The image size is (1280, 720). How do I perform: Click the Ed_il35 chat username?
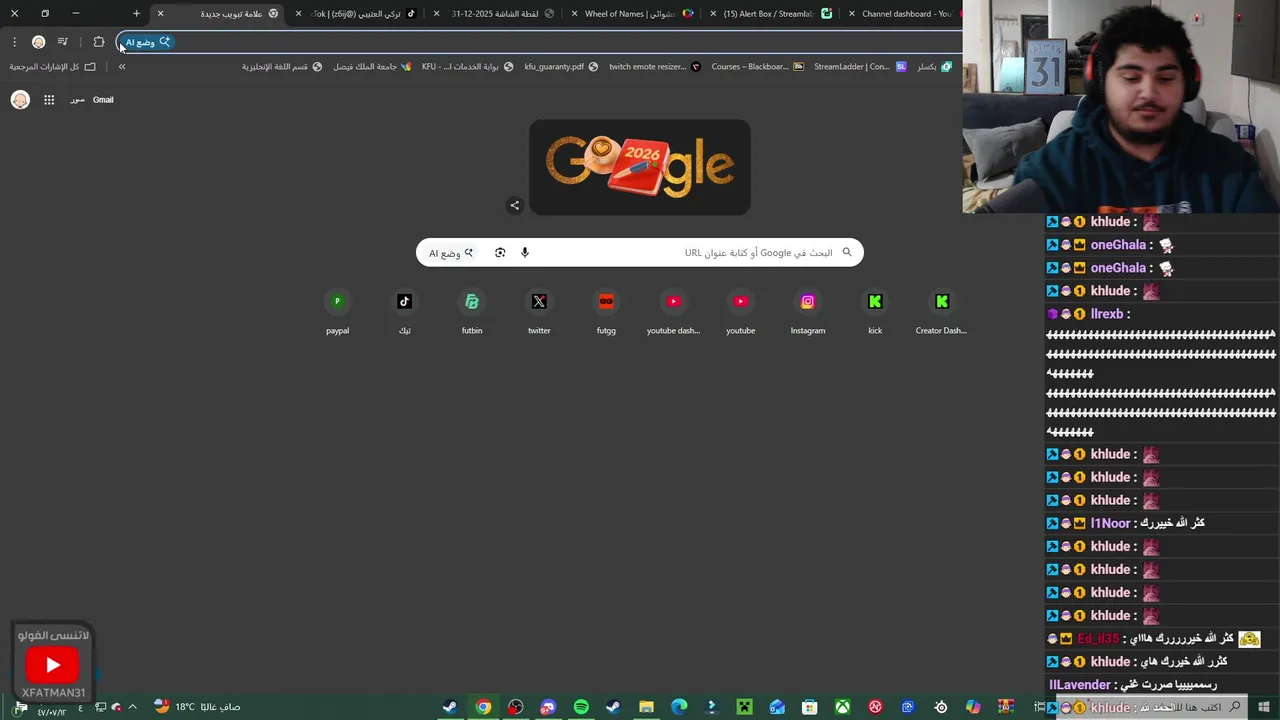click(x=1098, y=639)
